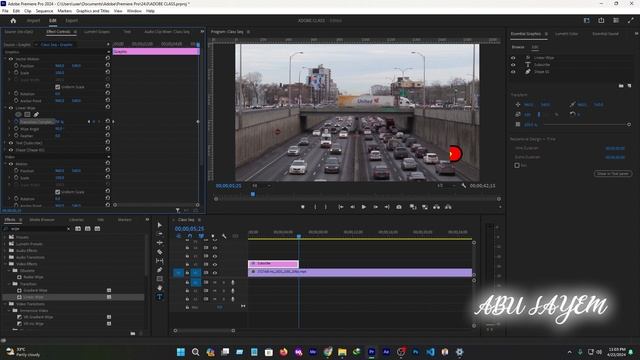Click the Insert button in Program monitor
The width and height of the screenshot is (640, 360).
tap(413, 207)
